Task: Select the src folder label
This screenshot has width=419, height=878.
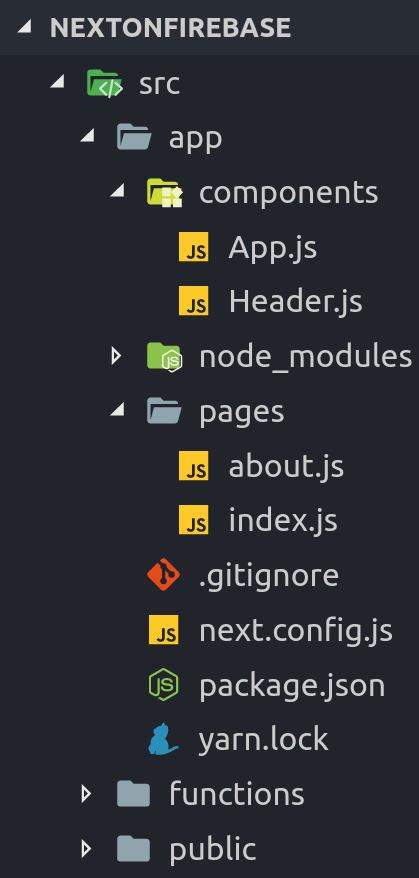Action: point(160,84)
